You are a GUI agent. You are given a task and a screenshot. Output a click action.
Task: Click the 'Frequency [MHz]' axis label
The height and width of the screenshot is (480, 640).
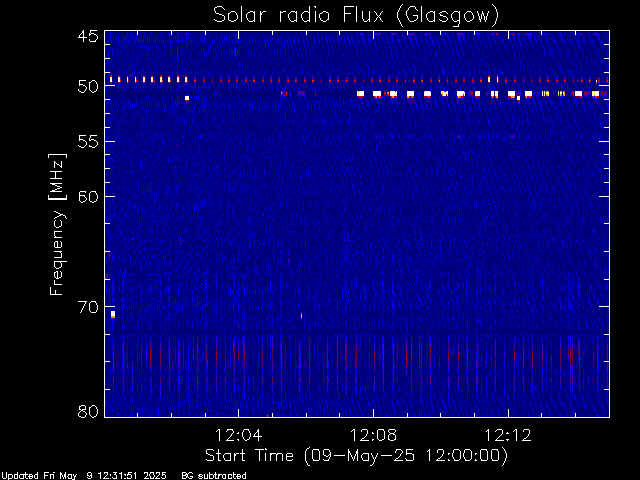57,224
